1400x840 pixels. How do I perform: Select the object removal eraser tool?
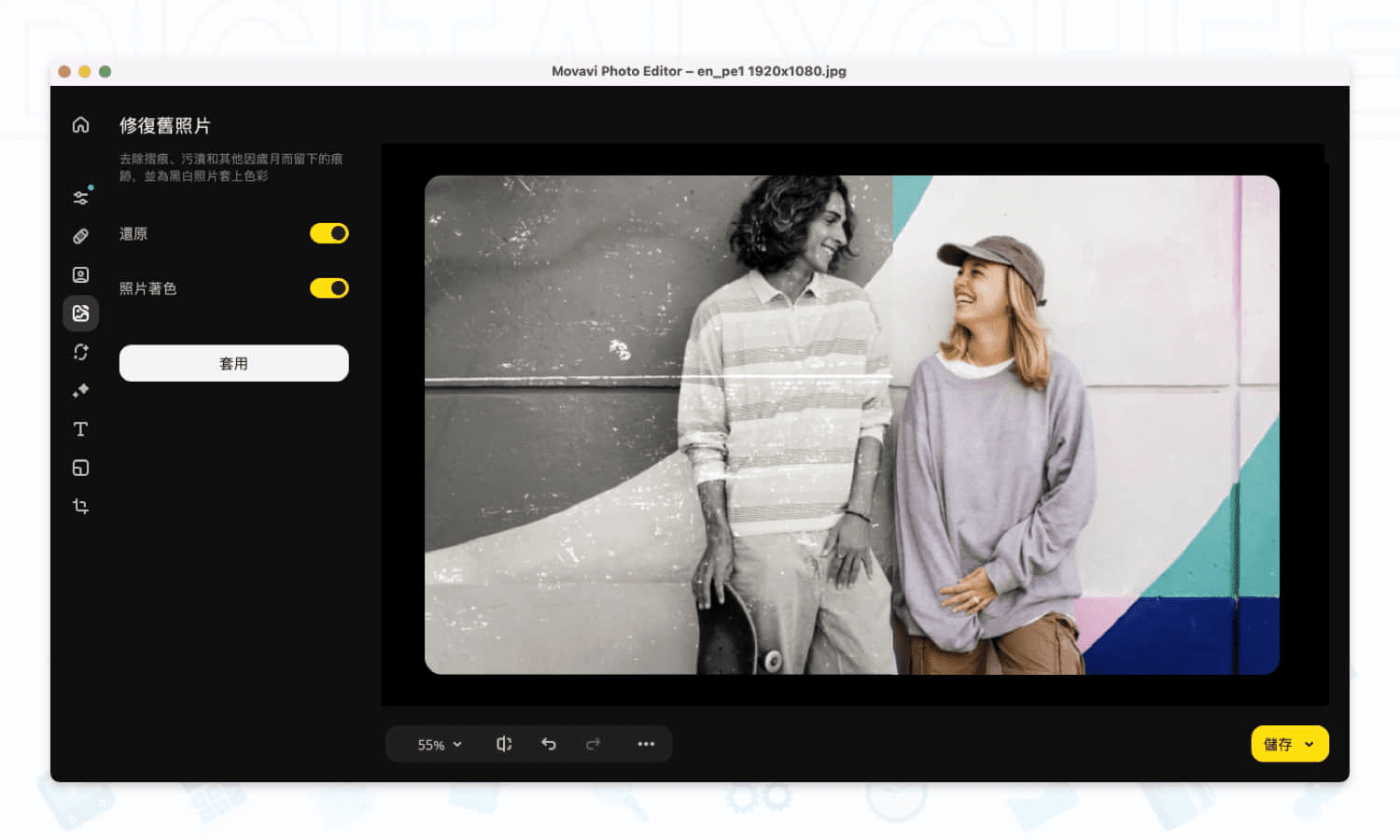coord(80,235)
